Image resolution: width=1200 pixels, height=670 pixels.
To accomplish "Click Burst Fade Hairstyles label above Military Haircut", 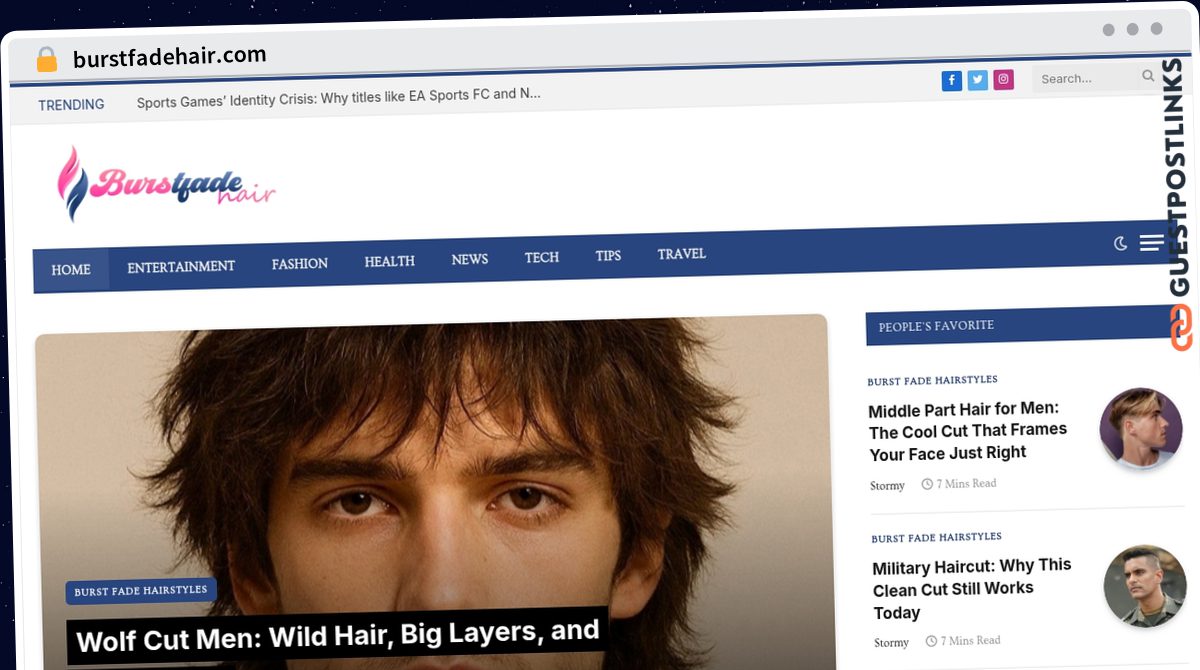I will click(936, 538).
